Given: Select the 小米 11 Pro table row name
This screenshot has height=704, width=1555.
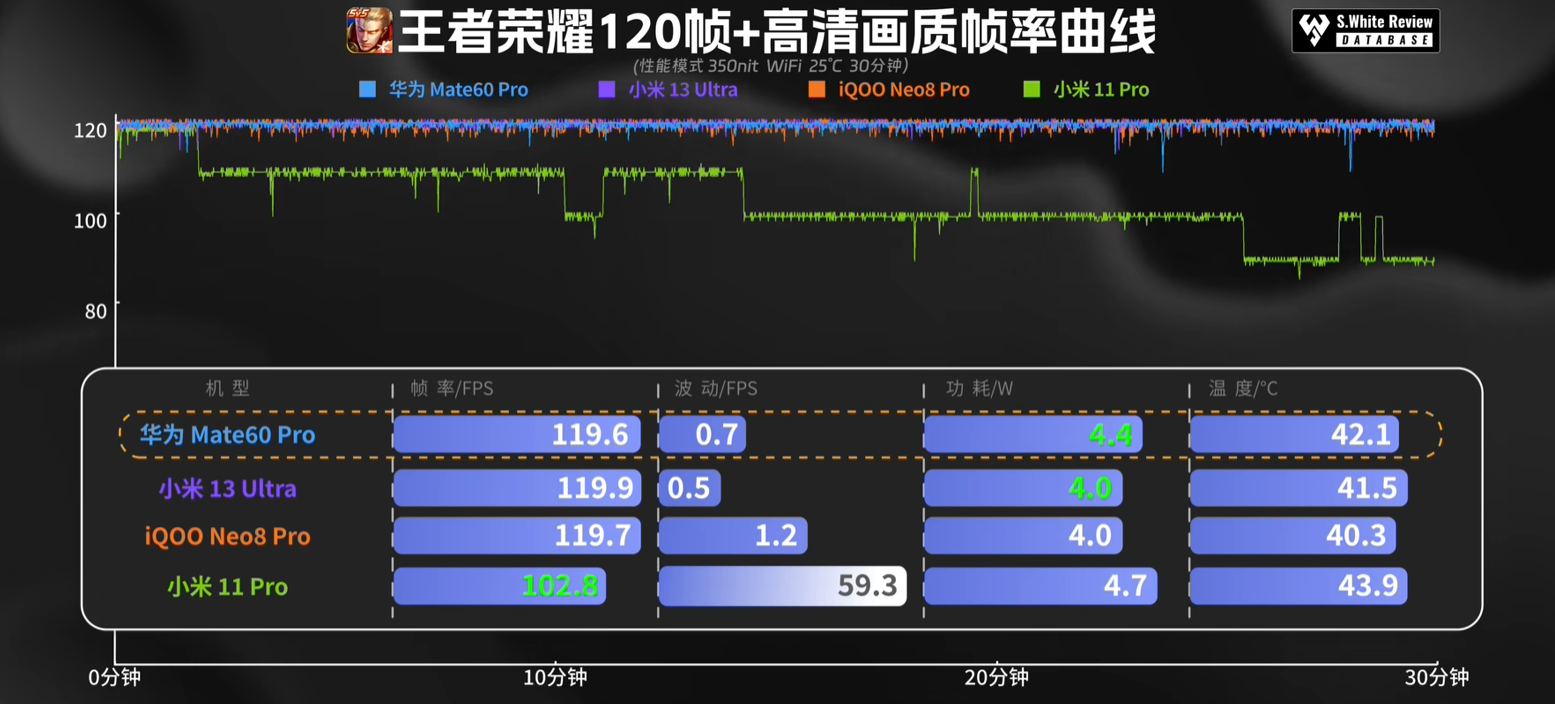Looking at the screenshot, I should 227,586.
